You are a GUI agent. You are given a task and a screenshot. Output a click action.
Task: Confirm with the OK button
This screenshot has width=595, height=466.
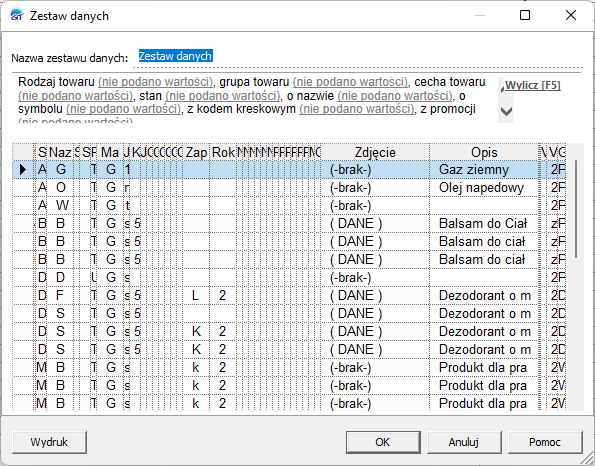382,442
